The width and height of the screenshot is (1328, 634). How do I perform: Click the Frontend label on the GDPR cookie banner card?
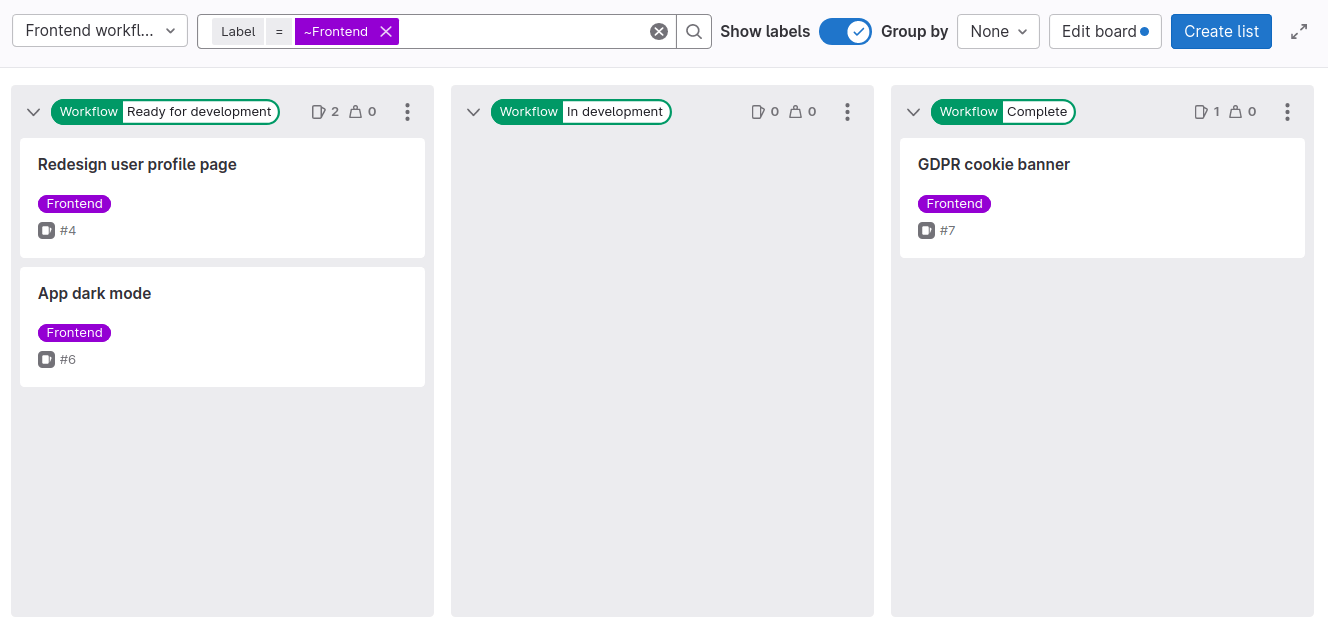pos(954,203)
